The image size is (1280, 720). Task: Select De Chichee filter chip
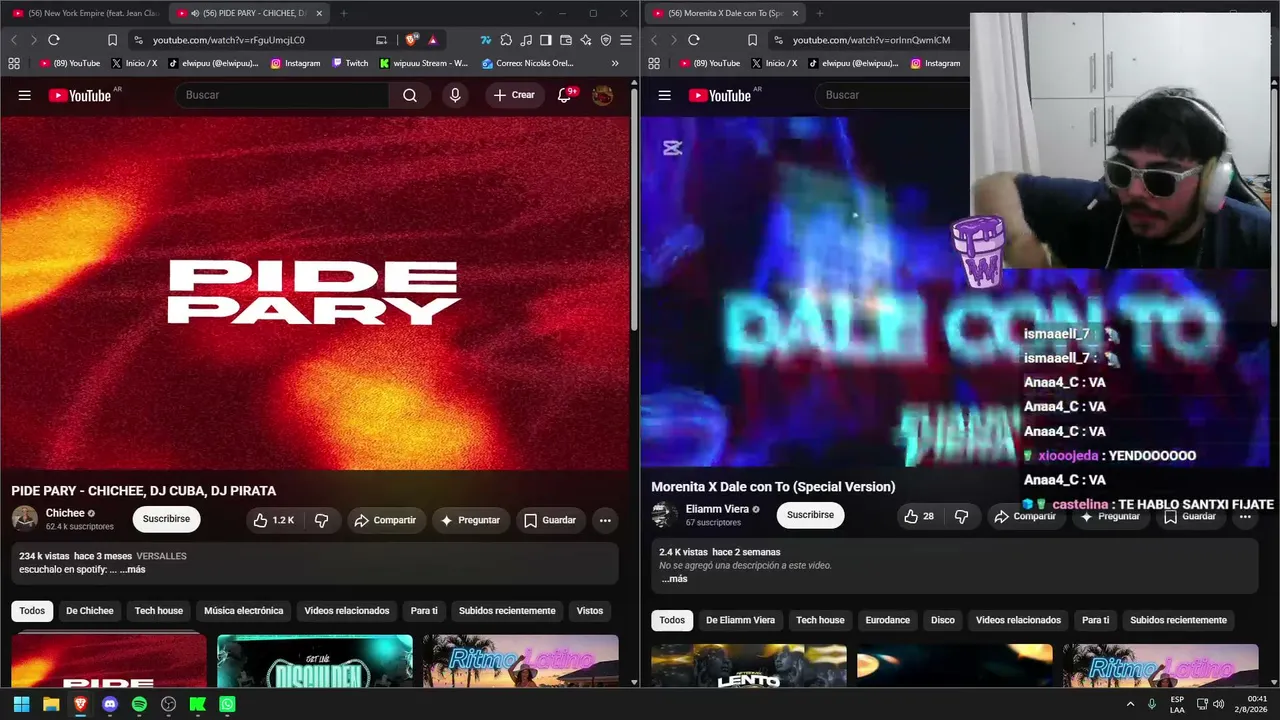tap(90, 611)
